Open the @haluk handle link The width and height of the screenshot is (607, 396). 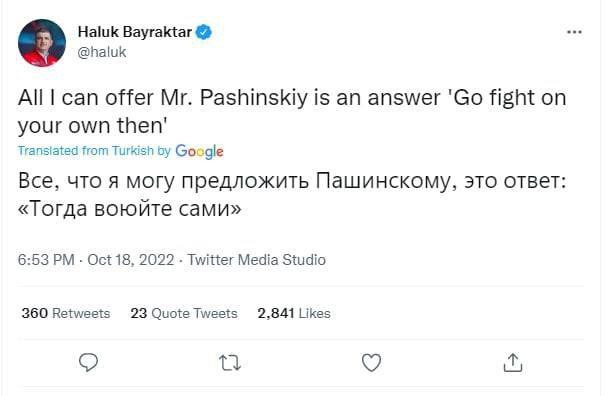[102, 52]
